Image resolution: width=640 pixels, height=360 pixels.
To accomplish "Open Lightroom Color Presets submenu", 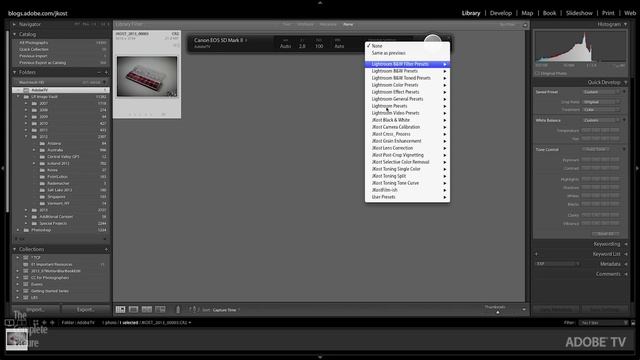I will (407, 85).
